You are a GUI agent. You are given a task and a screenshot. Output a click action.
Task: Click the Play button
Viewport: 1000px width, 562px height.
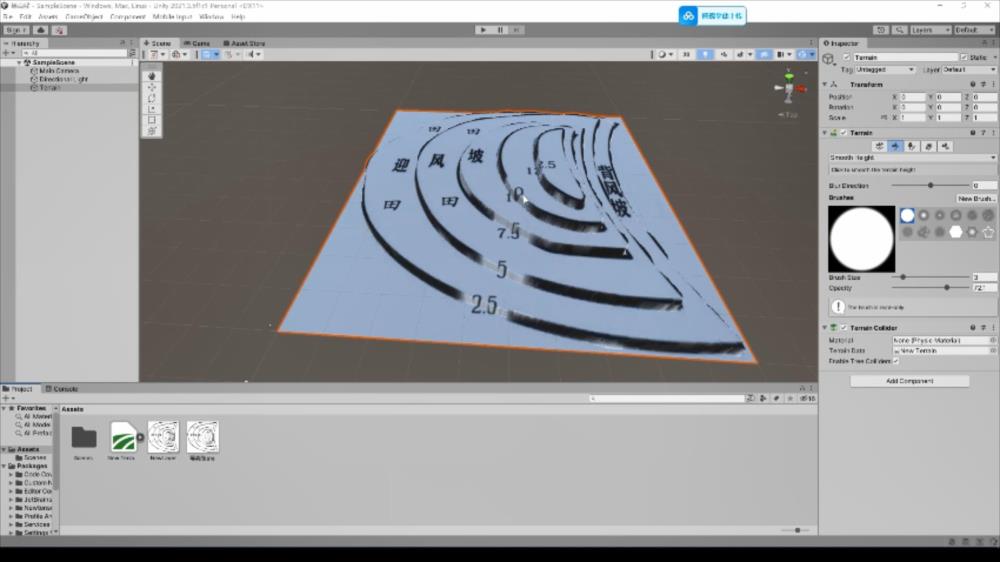(x=483, y=29)
